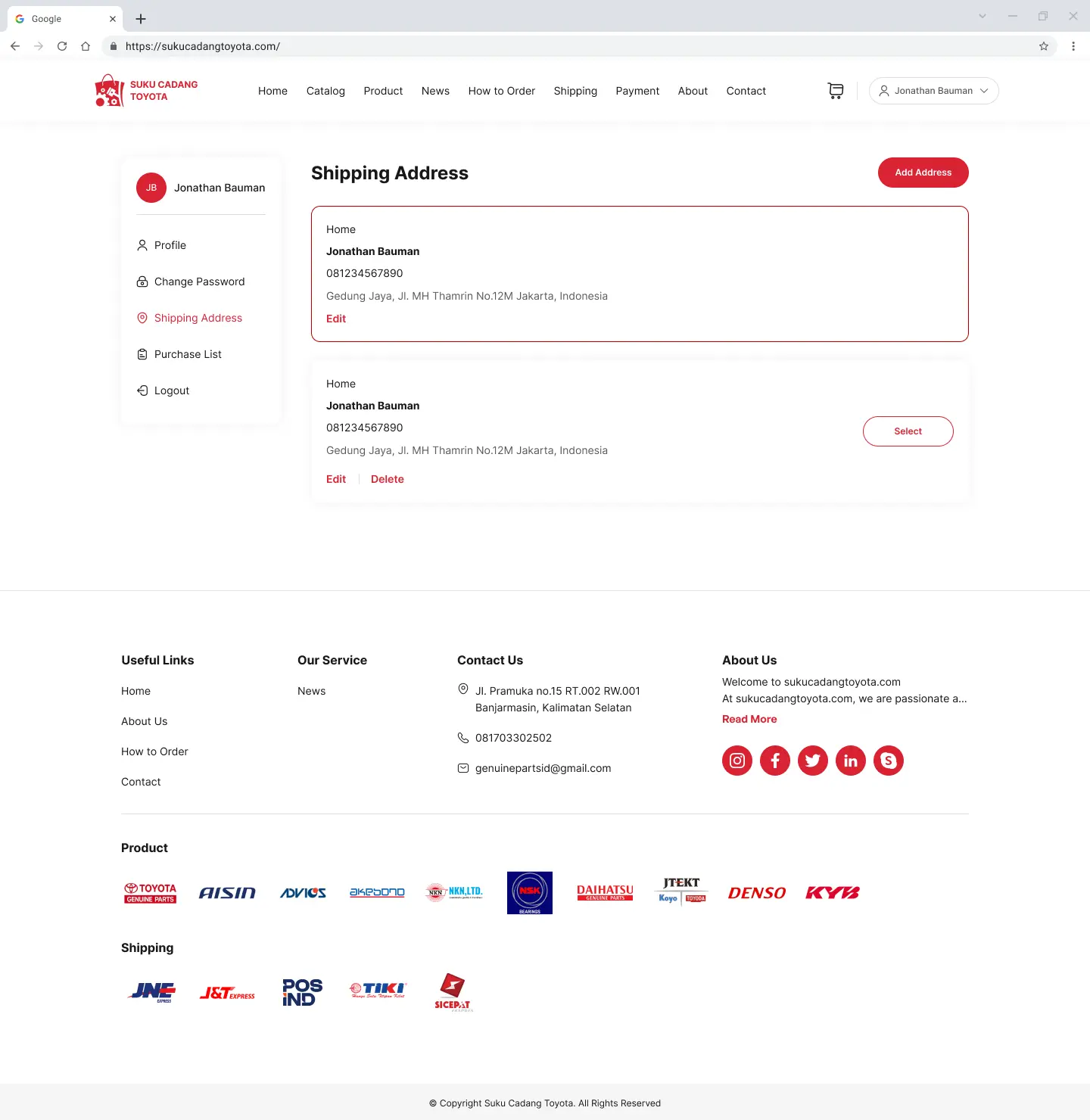The width and height of the screenshot is (1090, 1120).
Task: Click the Suku Cadang Toyota logo
Action: click(x=147, y=91)
